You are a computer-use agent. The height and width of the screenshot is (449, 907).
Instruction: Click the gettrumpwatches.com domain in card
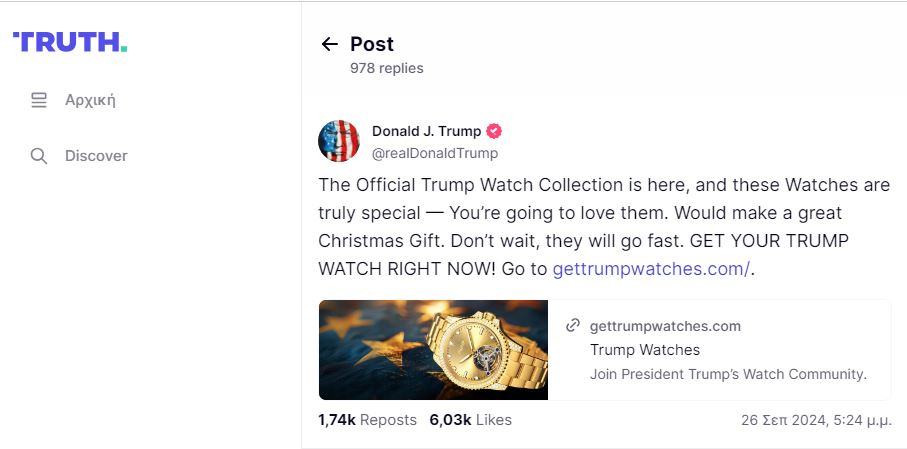[x=665, y=326]
